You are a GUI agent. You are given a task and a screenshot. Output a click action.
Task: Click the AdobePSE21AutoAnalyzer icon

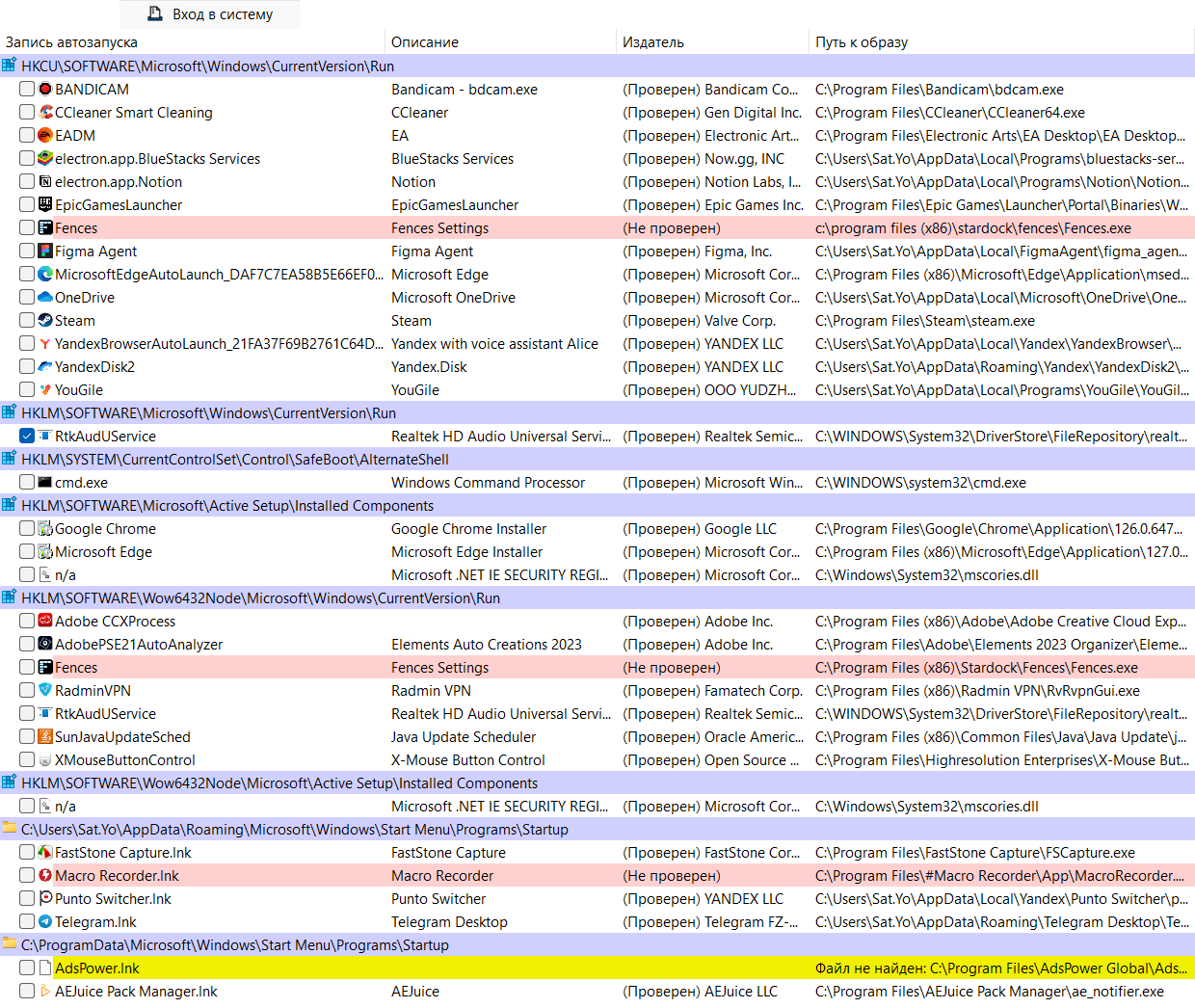[45, 644]
